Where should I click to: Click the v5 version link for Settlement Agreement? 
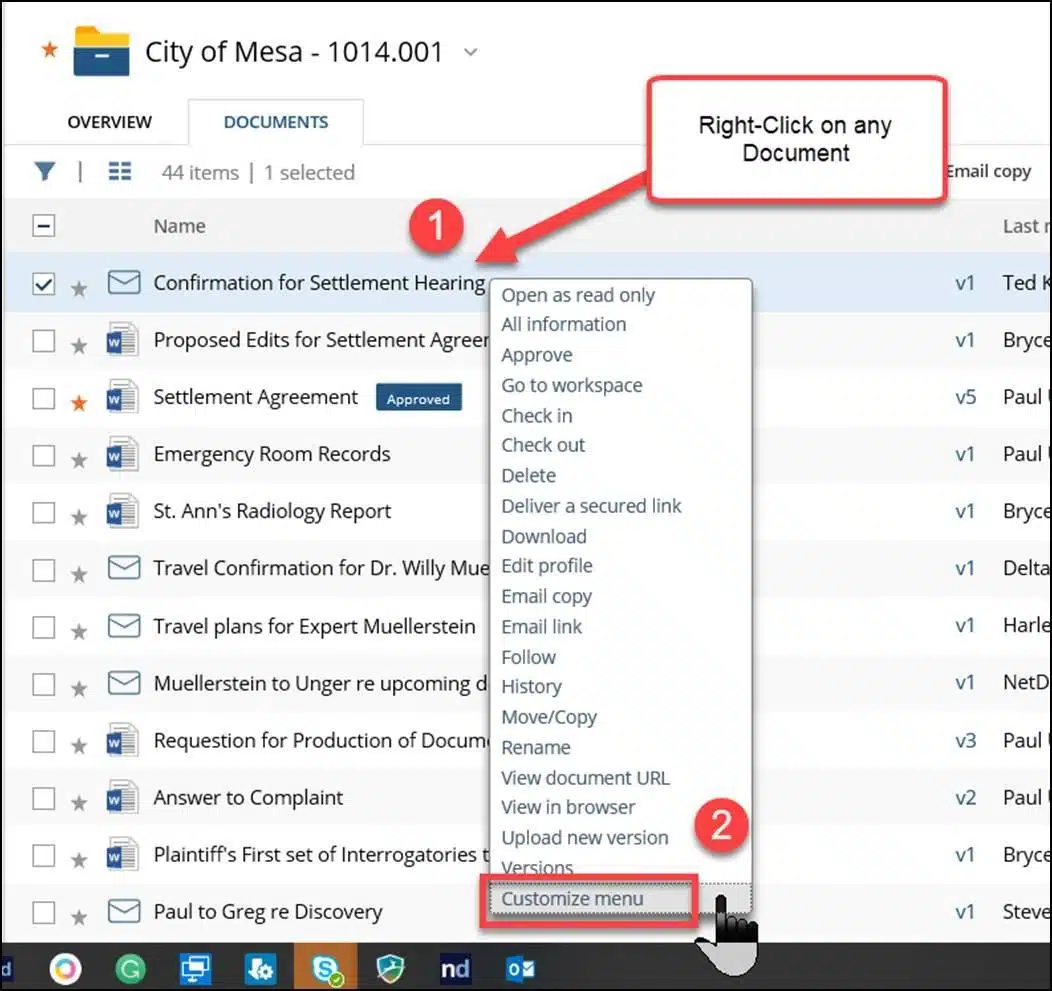click(965, 397)
